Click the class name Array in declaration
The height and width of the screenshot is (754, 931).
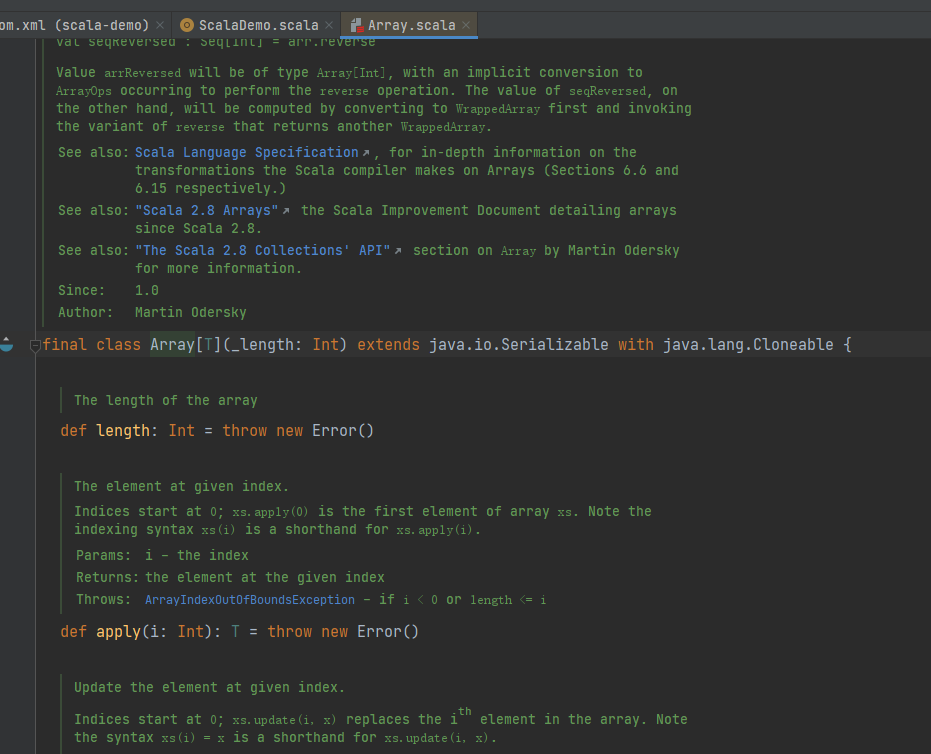tap(172, 345)
